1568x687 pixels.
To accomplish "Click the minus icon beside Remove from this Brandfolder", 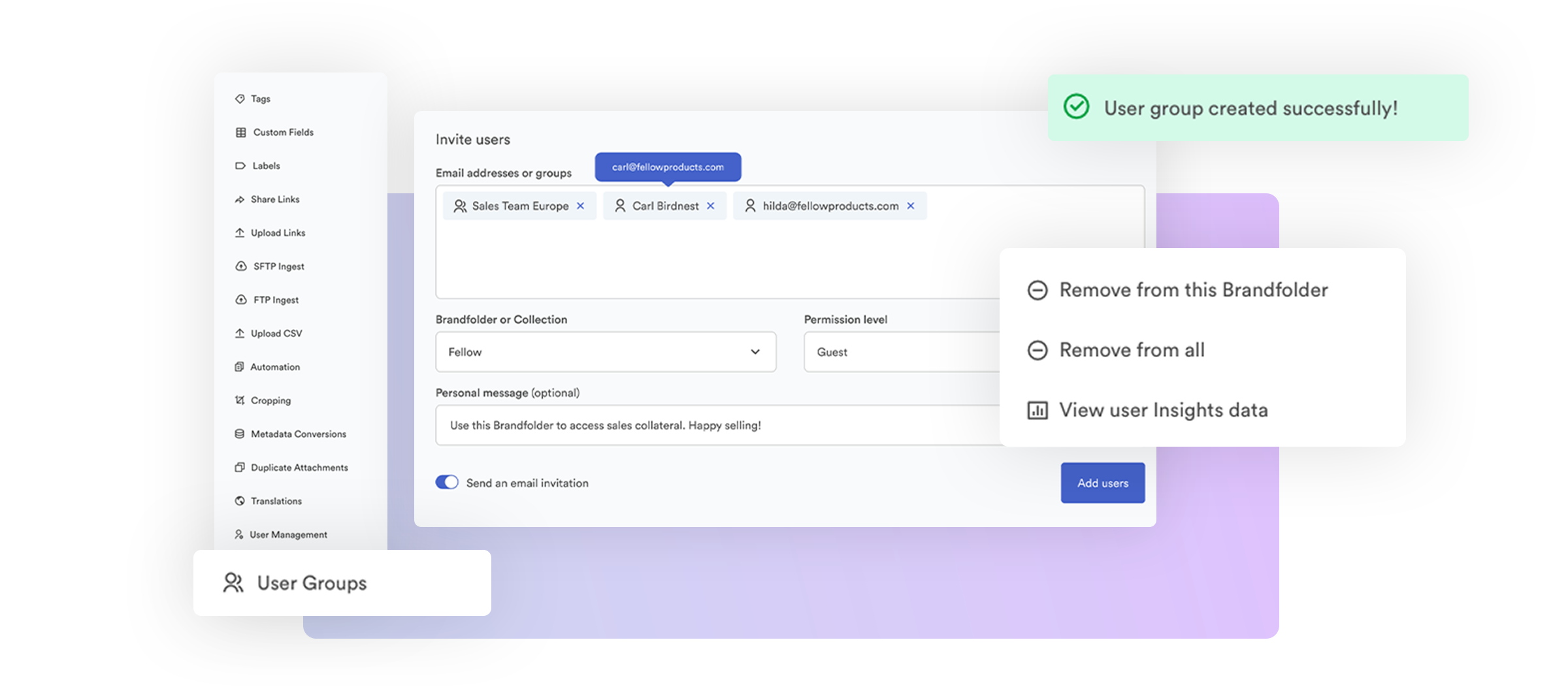I will pos(1037,290).
